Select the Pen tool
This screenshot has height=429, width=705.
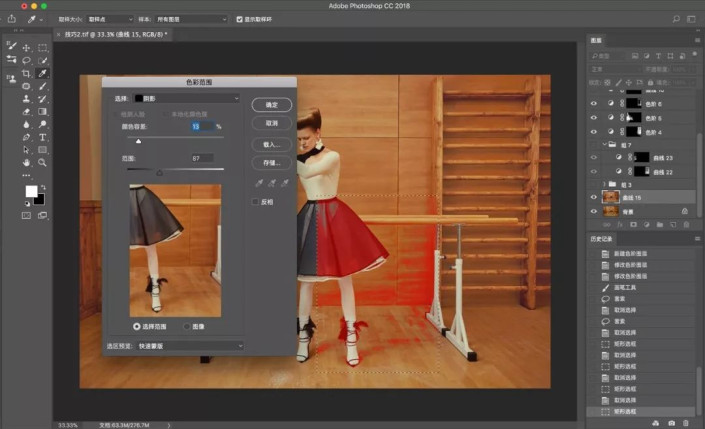pos(25,136)
